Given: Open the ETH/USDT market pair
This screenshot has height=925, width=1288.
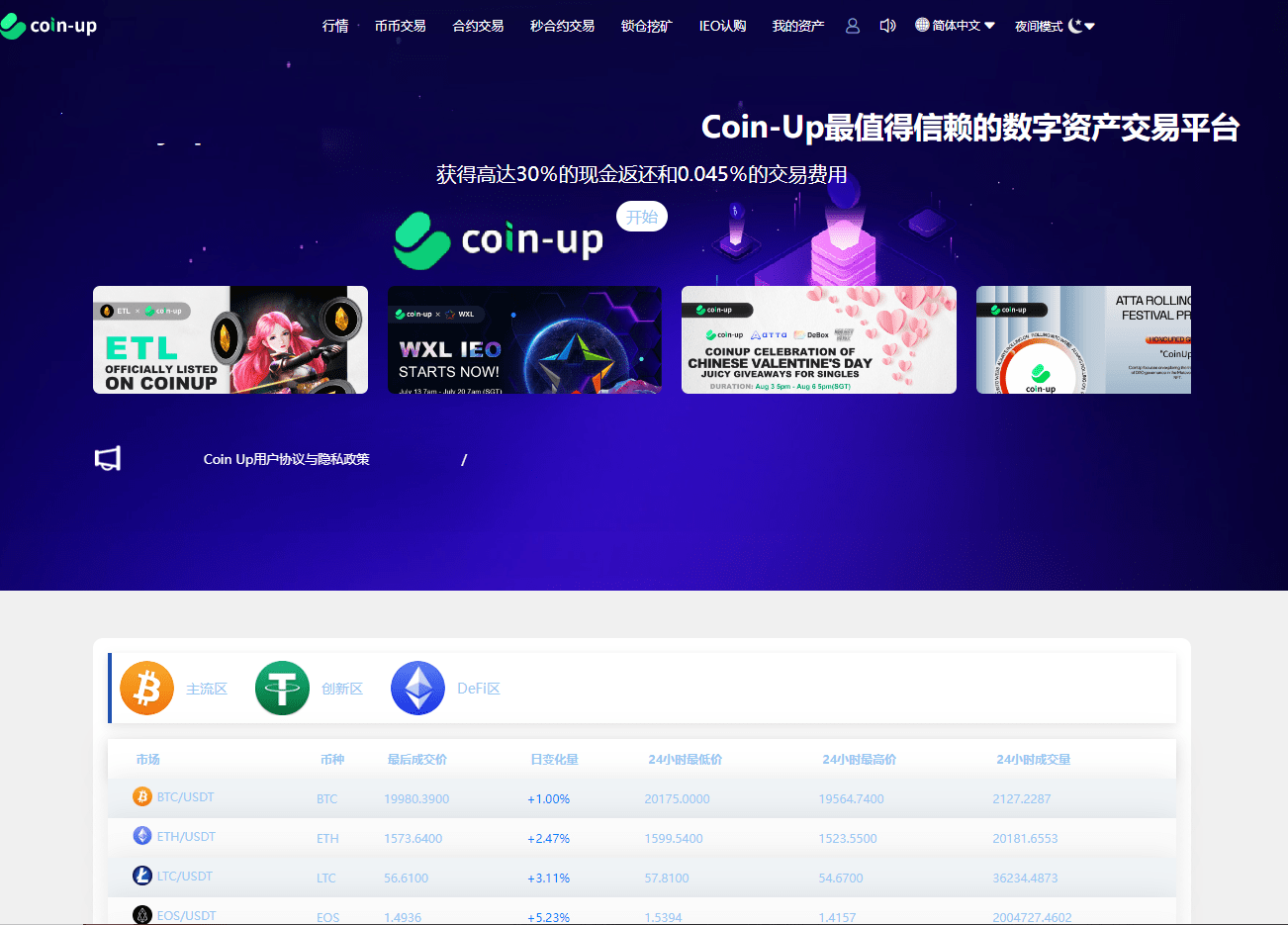Looking at the screenshot, I should tap(186, 836).
